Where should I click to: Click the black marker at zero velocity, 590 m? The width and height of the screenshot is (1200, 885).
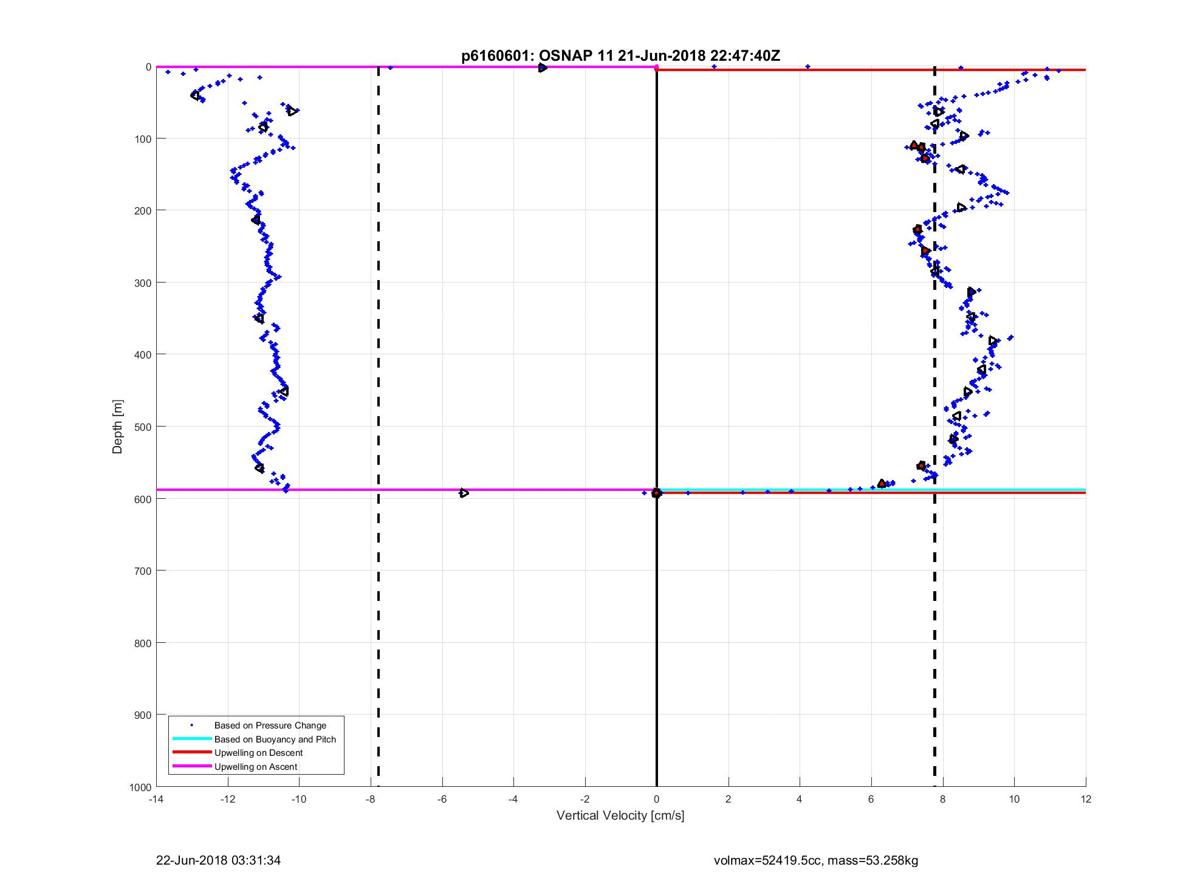[656, 493]
